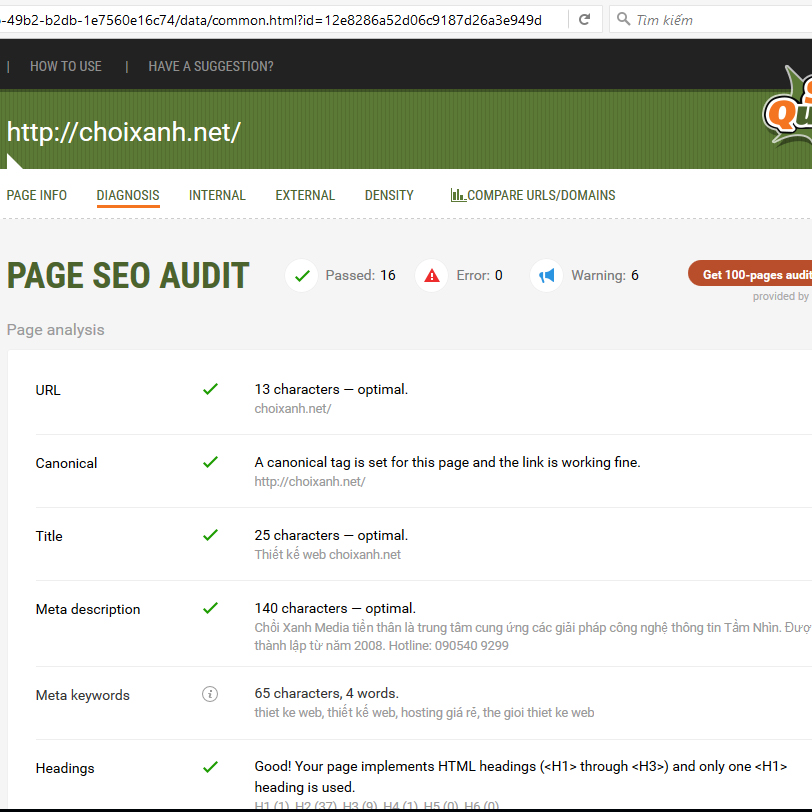
Task: Click the 'Headings' row label
Action: pos(65,768)
